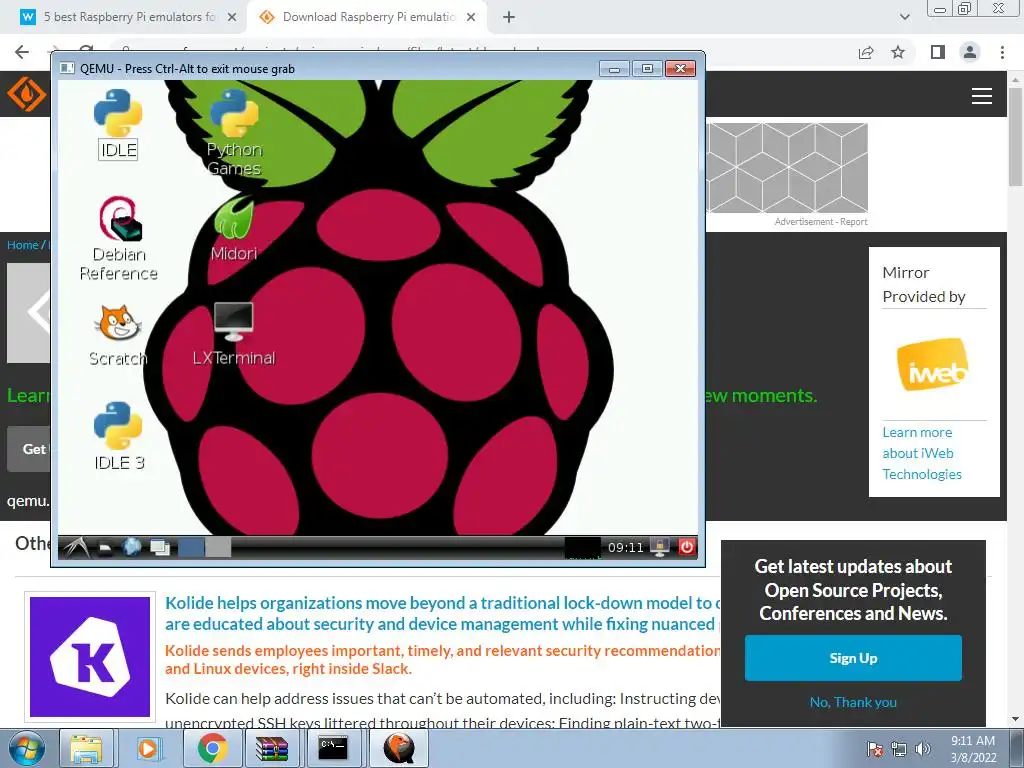1024x768 pixels.
Task: Open WinRAR from the taskbar
Action: tap(272, 749)
